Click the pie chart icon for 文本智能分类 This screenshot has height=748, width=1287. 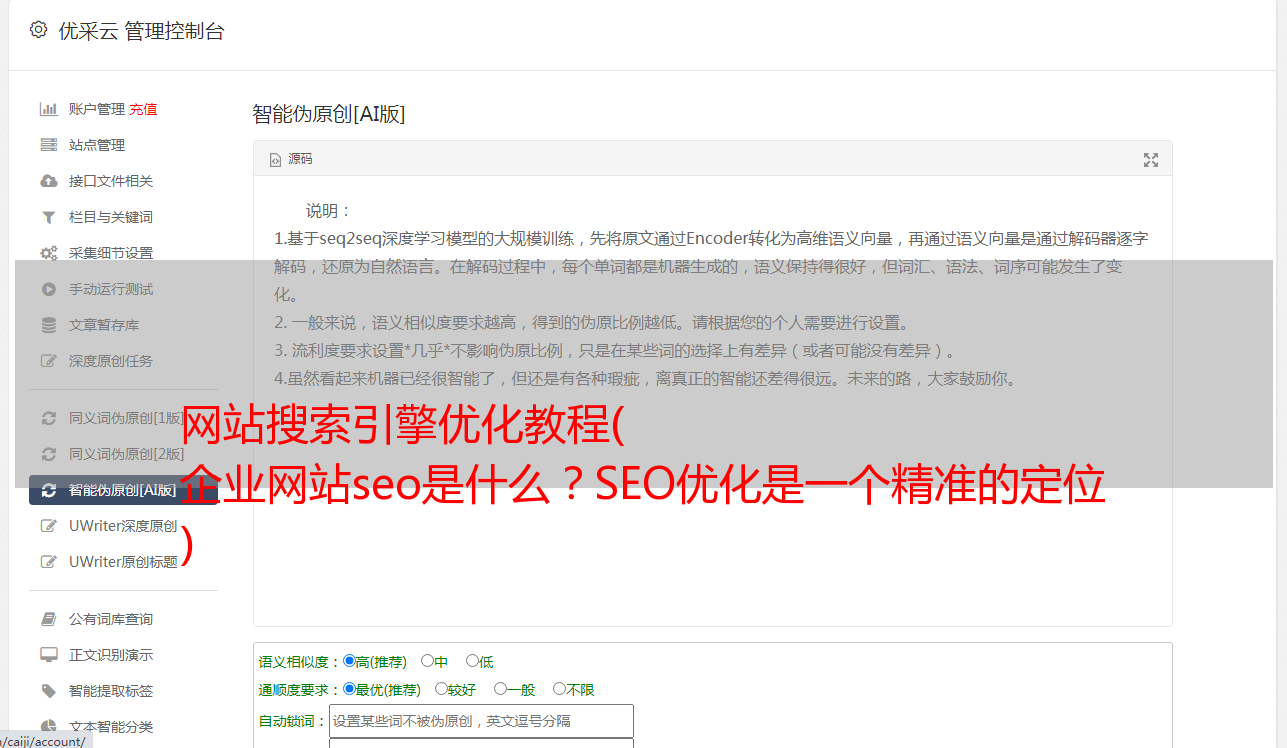click(48, 727)
